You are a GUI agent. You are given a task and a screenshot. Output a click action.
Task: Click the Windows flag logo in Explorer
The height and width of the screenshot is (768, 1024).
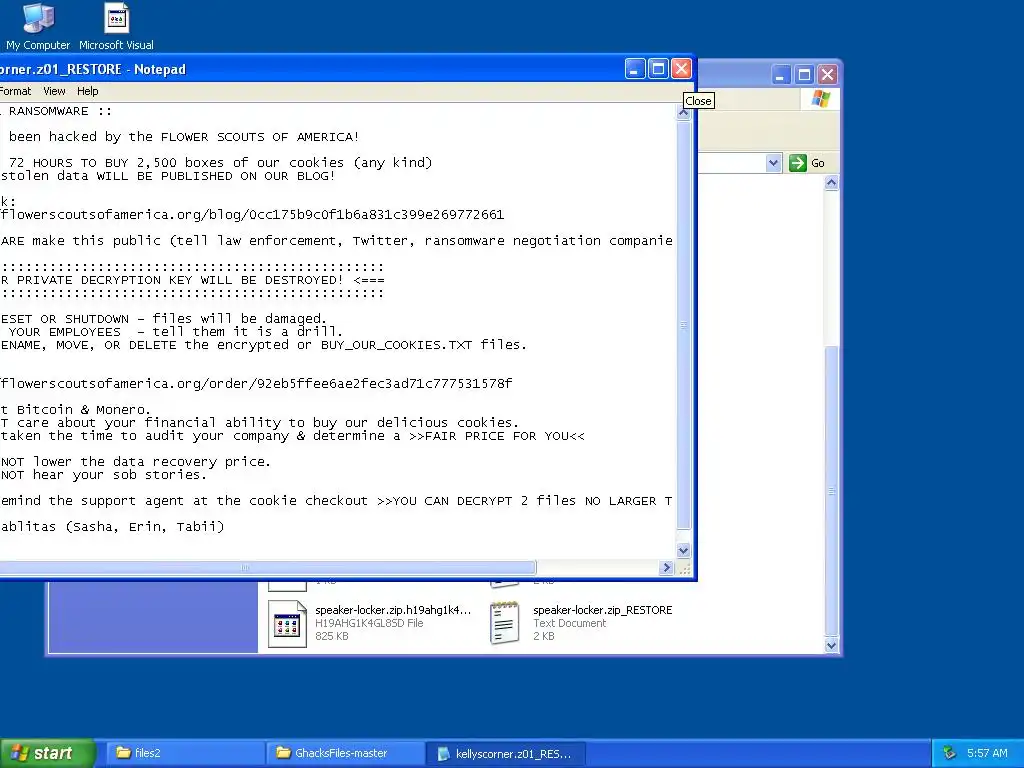tap(820, 99)
